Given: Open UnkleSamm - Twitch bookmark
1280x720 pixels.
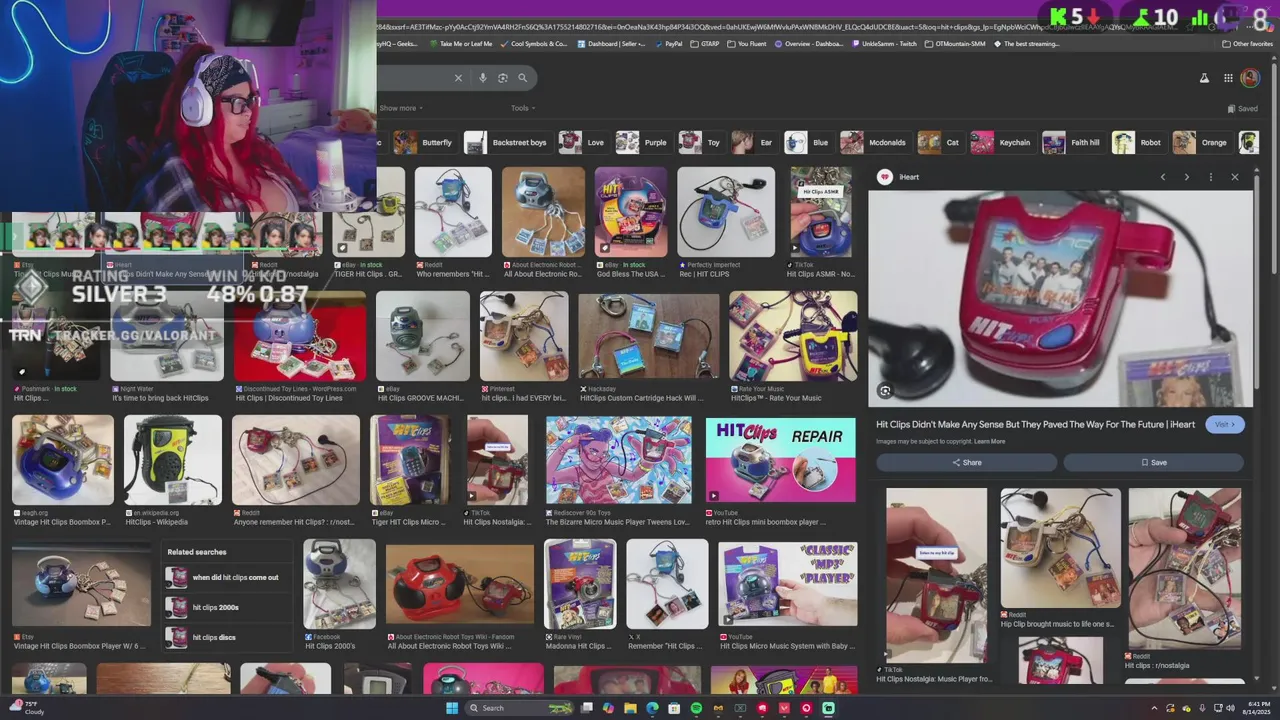Looking at the screenshot, I should click(x=883, y=44).
